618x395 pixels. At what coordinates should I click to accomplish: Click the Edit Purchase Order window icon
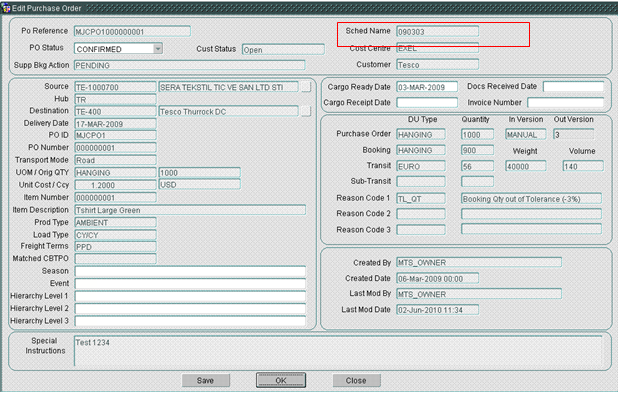6,8
